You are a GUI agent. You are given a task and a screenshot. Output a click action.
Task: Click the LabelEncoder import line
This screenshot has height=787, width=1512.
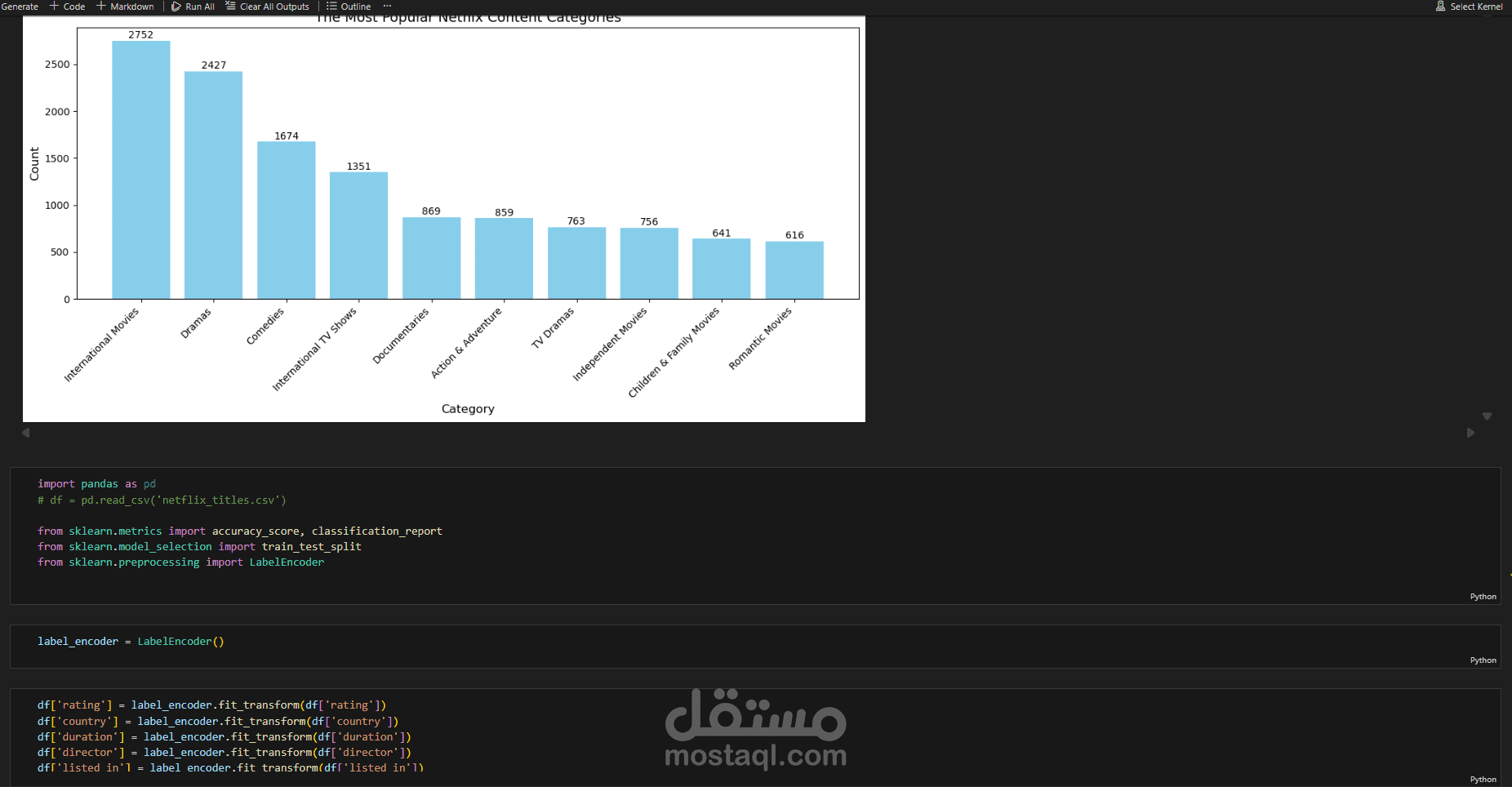(180, 562)
